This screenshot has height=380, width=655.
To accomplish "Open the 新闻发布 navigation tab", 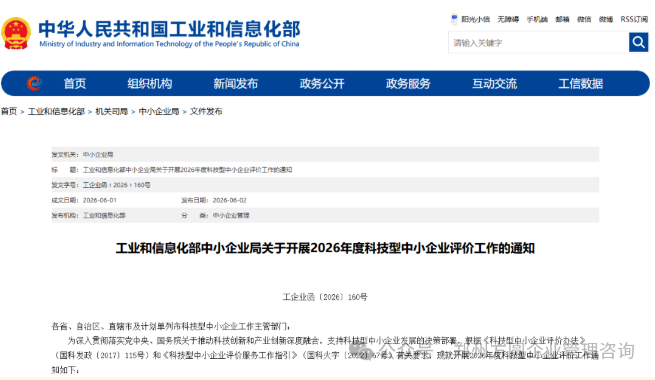I will tap(236, 84).
